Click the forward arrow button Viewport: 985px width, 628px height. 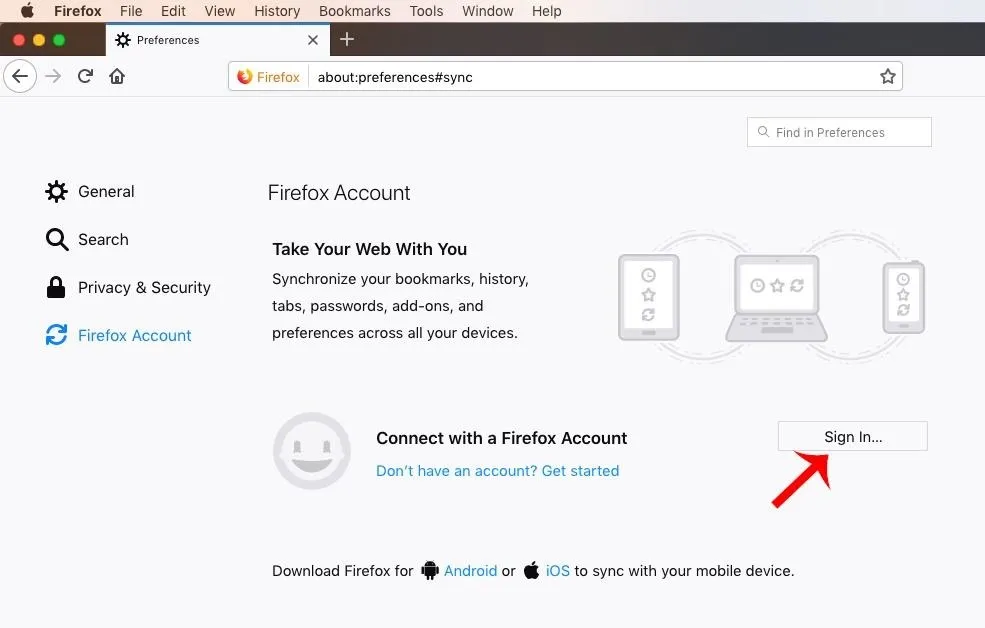click(53, 76)
